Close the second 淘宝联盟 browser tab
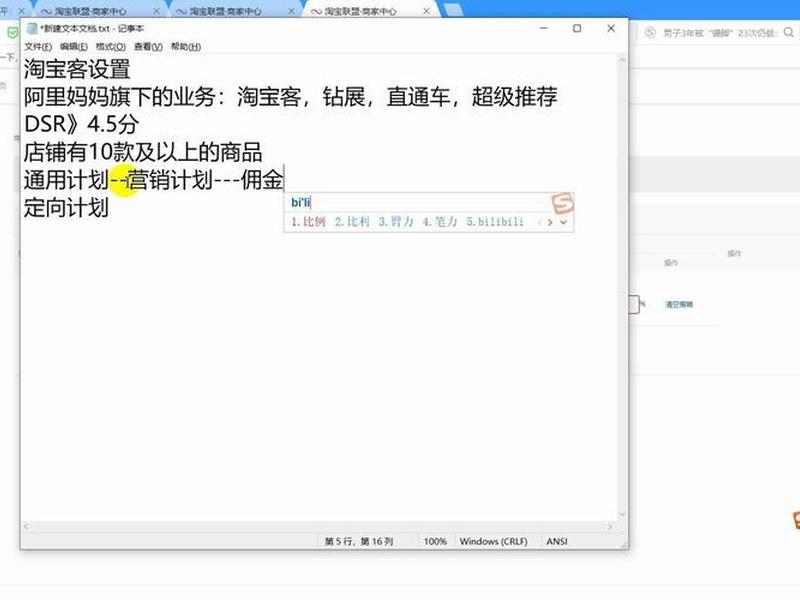The image size is (800, 600). tap(291, 11)
